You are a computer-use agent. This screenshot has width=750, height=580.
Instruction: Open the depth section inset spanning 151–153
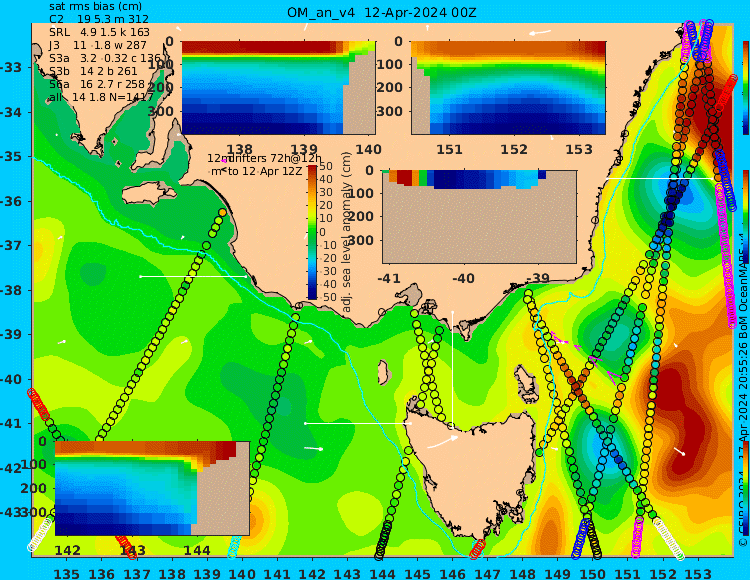pyautogui.click(x=508, y=88)
